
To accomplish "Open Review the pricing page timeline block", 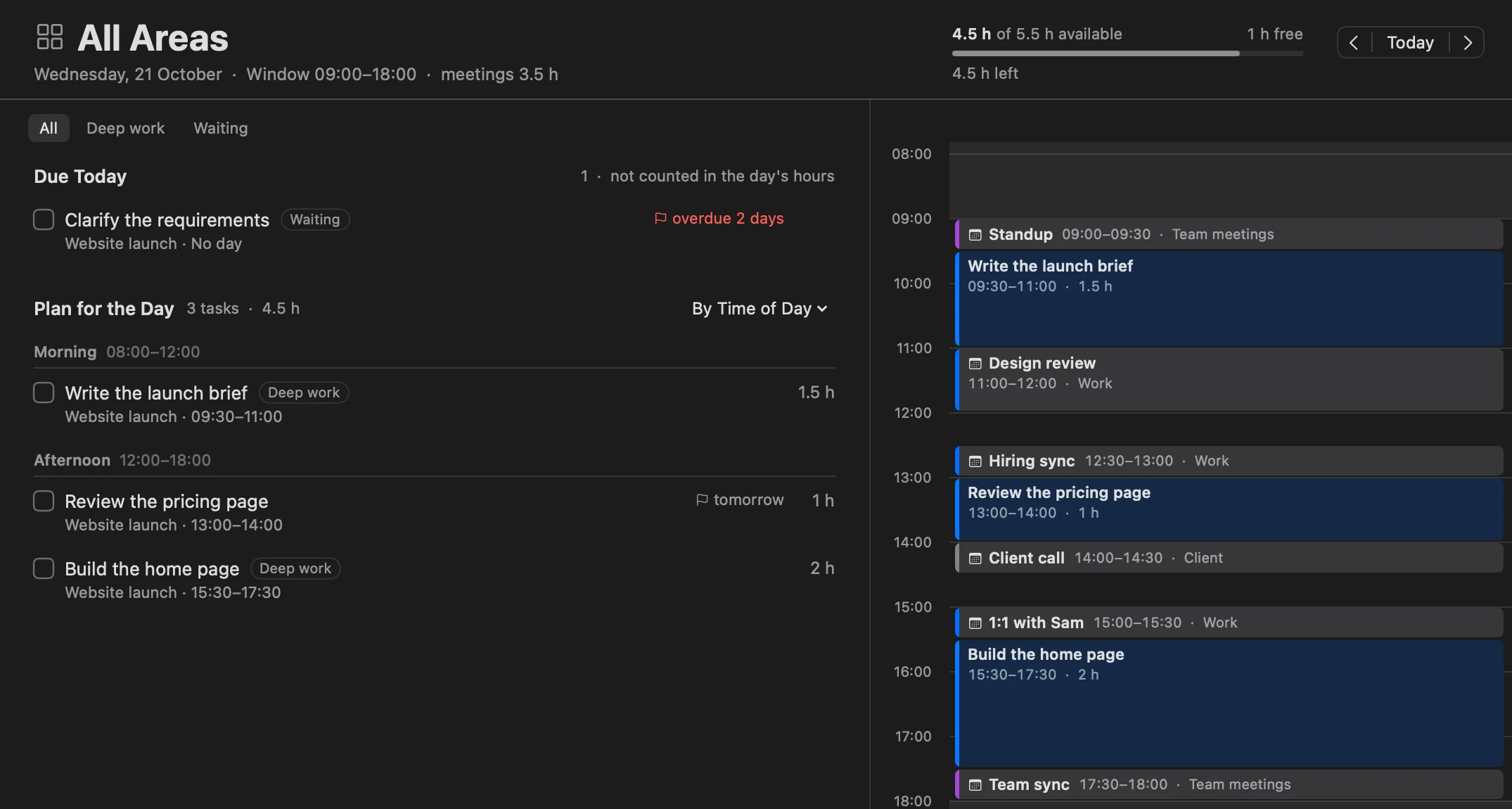I will pyautogui.click(x=1229, y=509).
